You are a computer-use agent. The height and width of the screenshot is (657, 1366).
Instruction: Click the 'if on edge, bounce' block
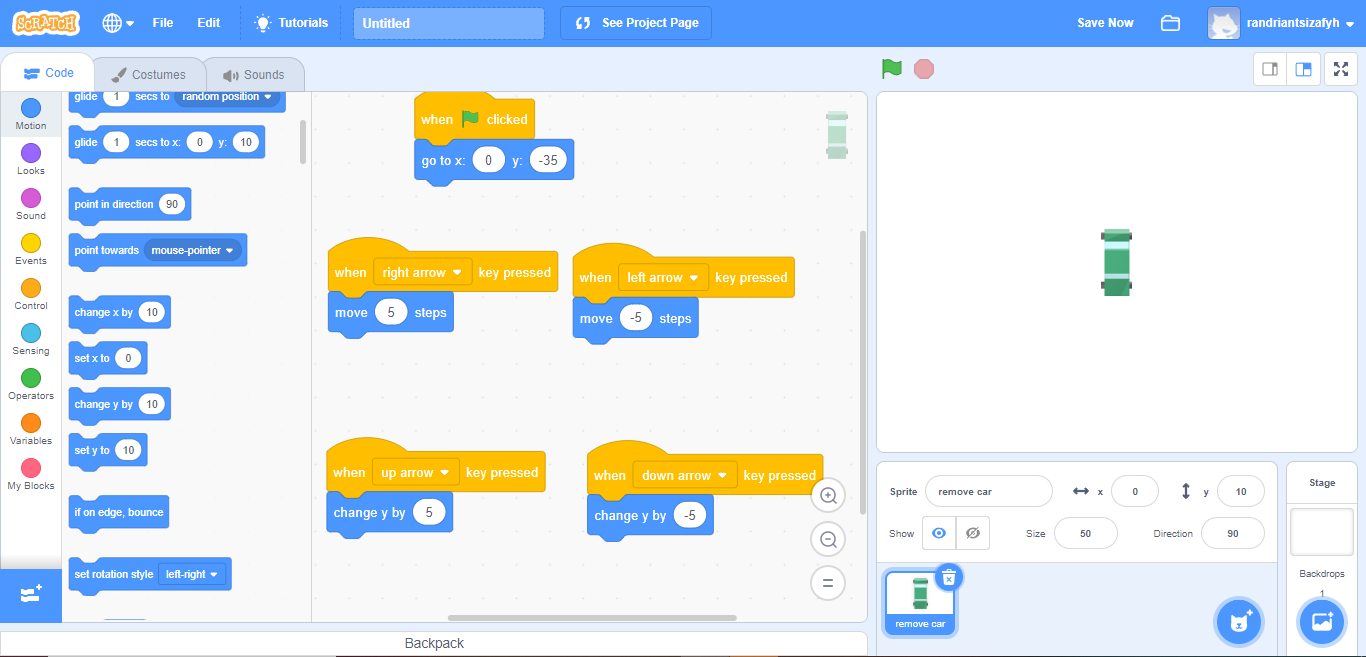tap(118, 513)
